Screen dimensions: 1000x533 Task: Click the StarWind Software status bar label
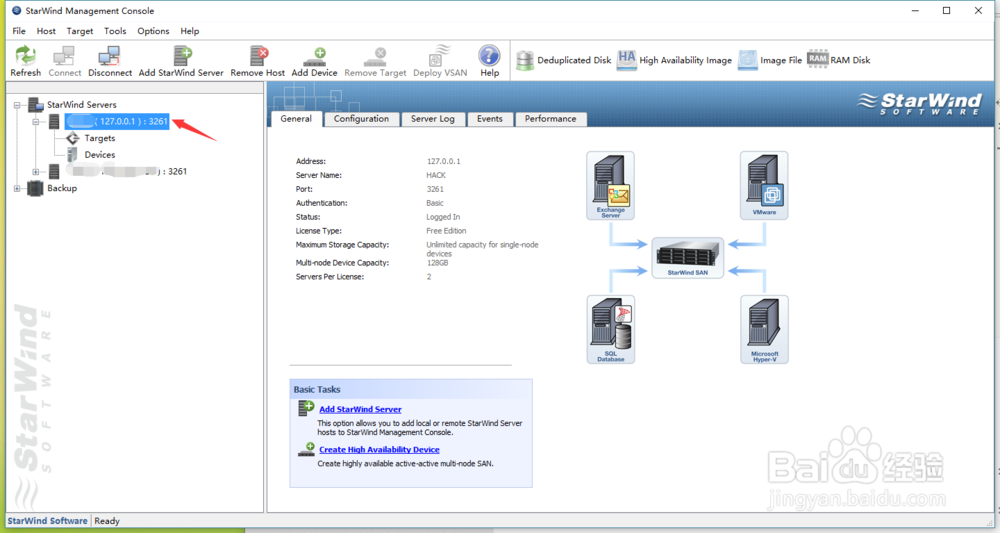coord(47,521)
